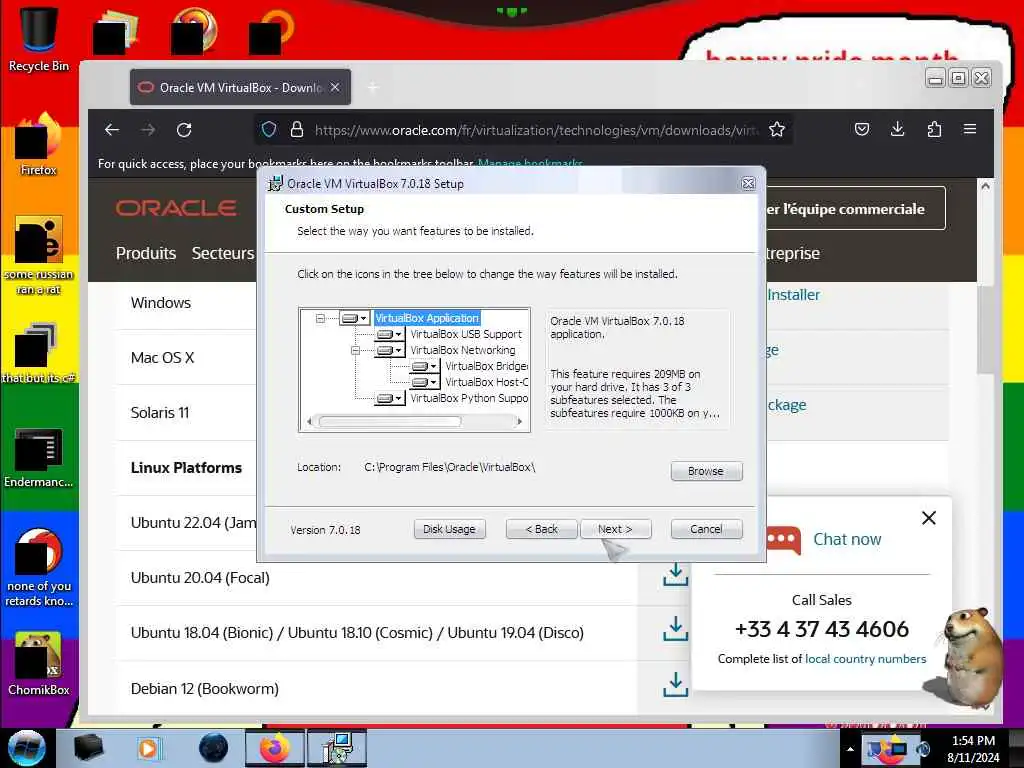Select Endermanc... desktop icon

pos(39,457)
